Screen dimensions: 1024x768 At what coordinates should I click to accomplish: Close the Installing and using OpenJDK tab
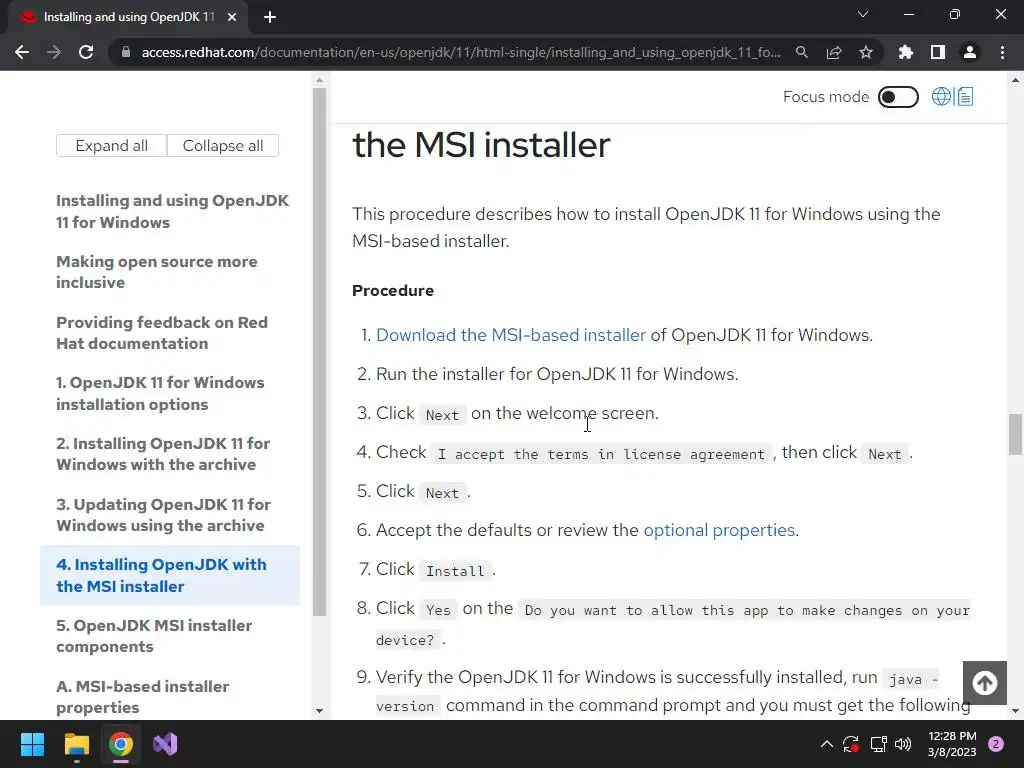coord(232,17)
